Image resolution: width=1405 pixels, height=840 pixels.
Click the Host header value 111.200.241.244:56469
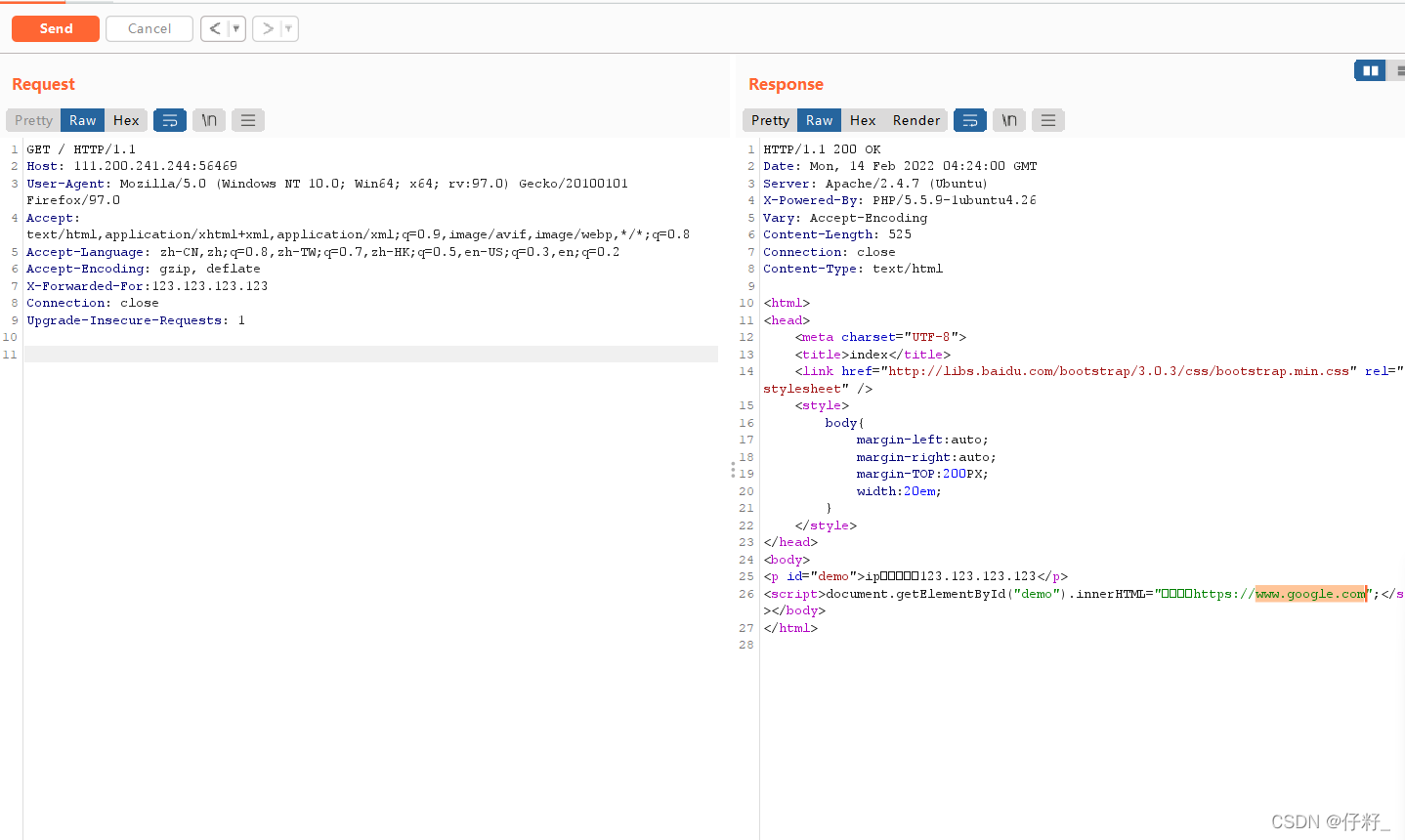click(155, 166)
